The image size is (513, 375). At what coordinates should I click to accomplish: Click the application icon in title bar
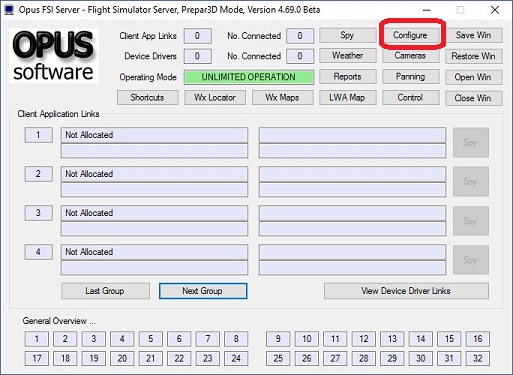pos(9,10)
